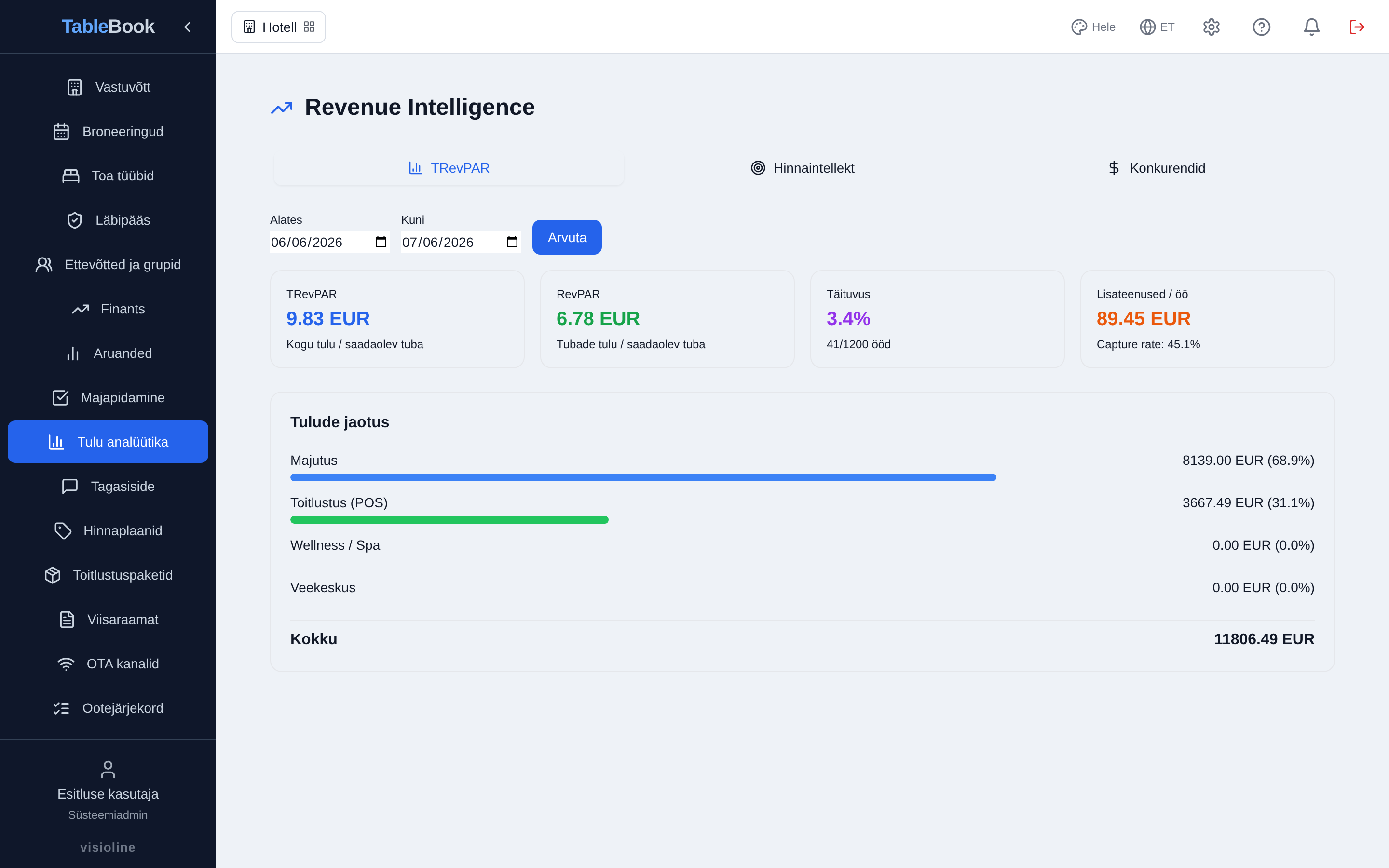Click the OTA kanalid wifi icon
The height and width of the screenshot is (868, 1389).
[x=66, y=664]
